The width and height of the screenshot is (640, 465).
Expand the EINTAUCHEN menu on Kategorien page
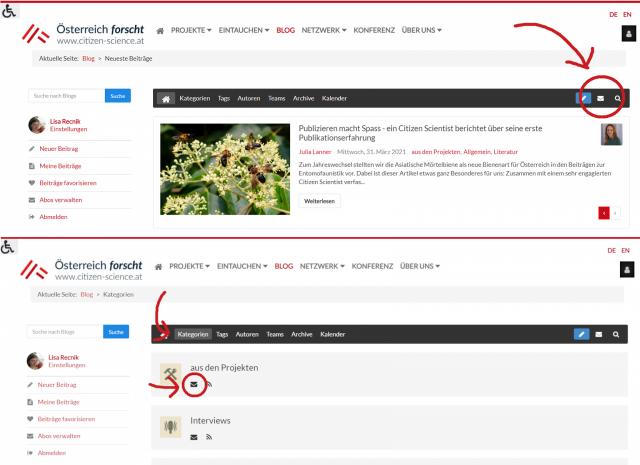click(x=242, y=267)
